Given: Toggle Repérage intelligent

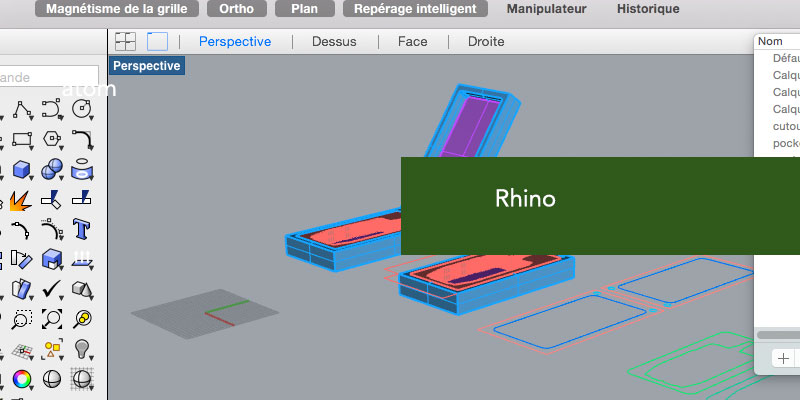Looking at the screenshot, I should [x=415, y=9].
